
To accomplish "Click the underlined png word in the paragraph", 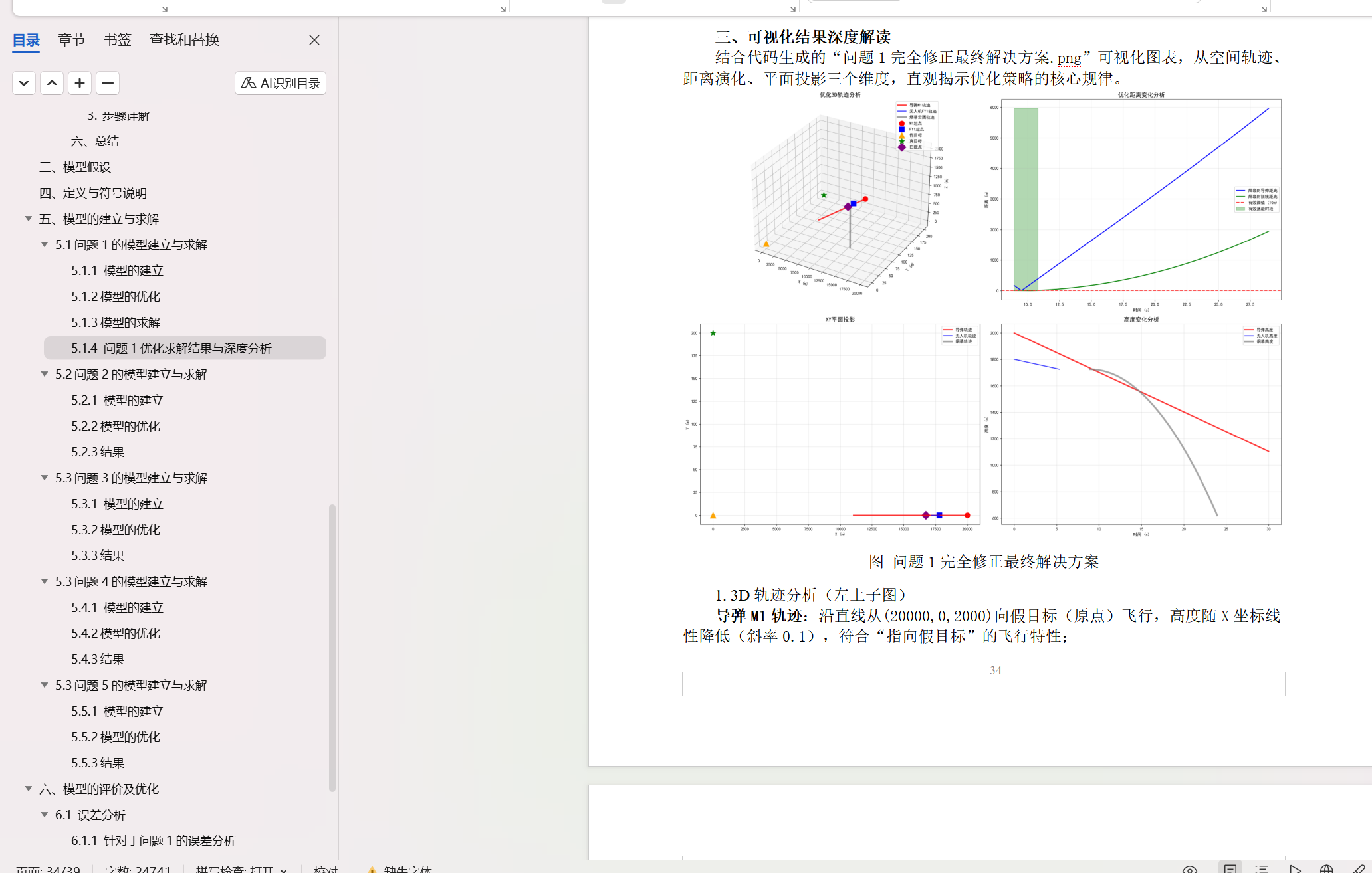I will tap(1069, 58).
